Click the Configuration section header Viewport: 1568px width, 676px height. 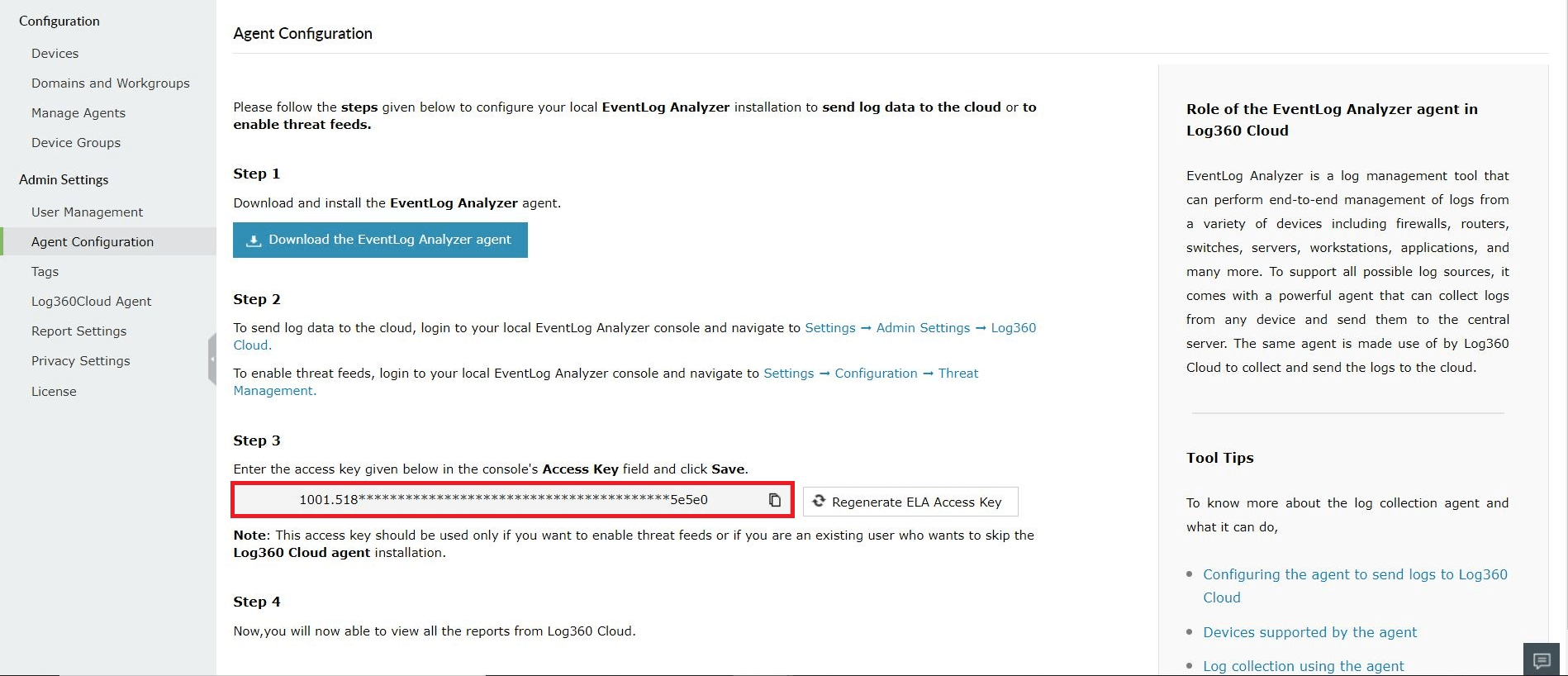click(x=59, y=21)
